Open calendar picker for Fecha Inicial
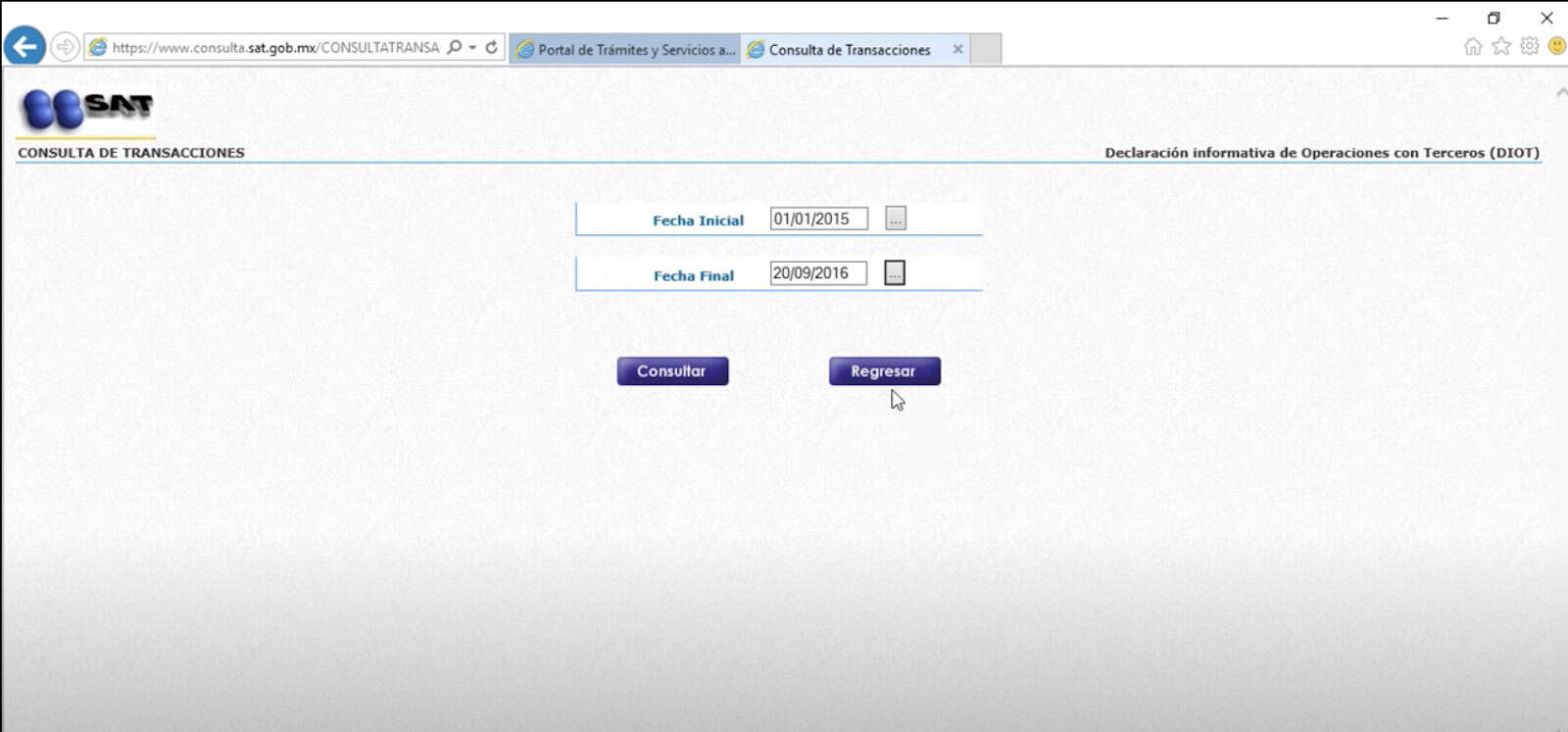This screenshot has width=1568, height=732. pyautogui.click(x=895, y=219)
